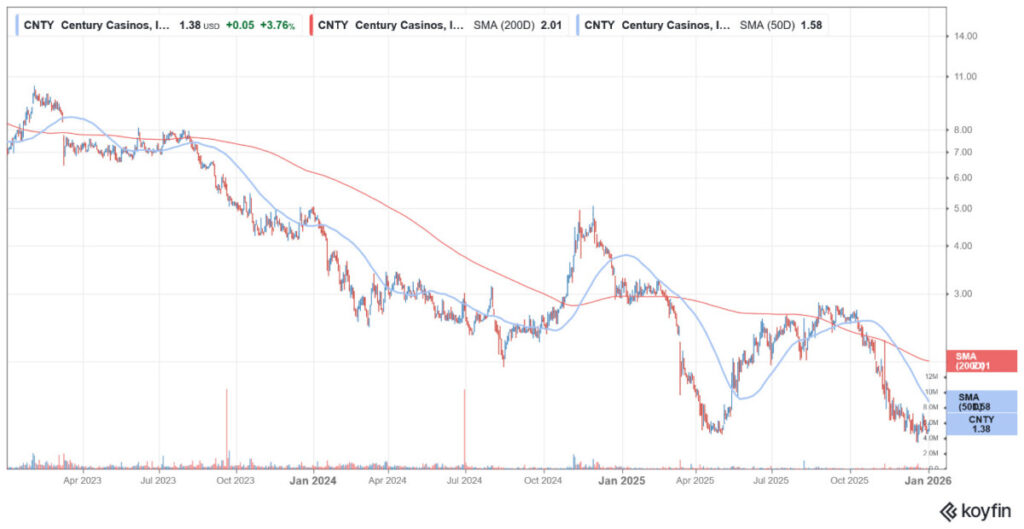The width and height of the screenshot is (1024, 529).
Task: Click the Jul 2025 date axis label
Action: (x=771, y=480)
